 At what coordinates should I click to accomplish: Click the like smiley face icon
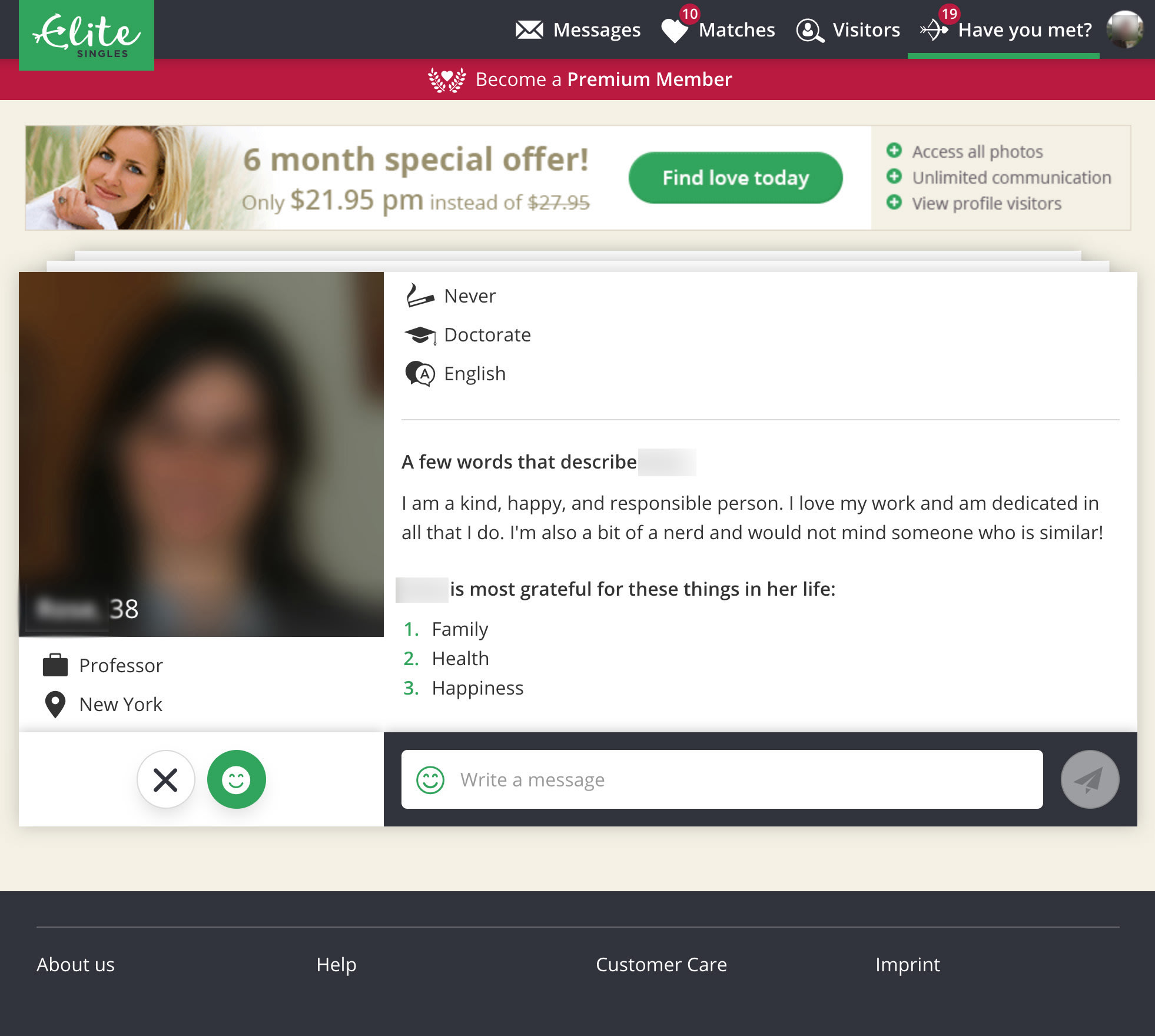pos(237,779)
